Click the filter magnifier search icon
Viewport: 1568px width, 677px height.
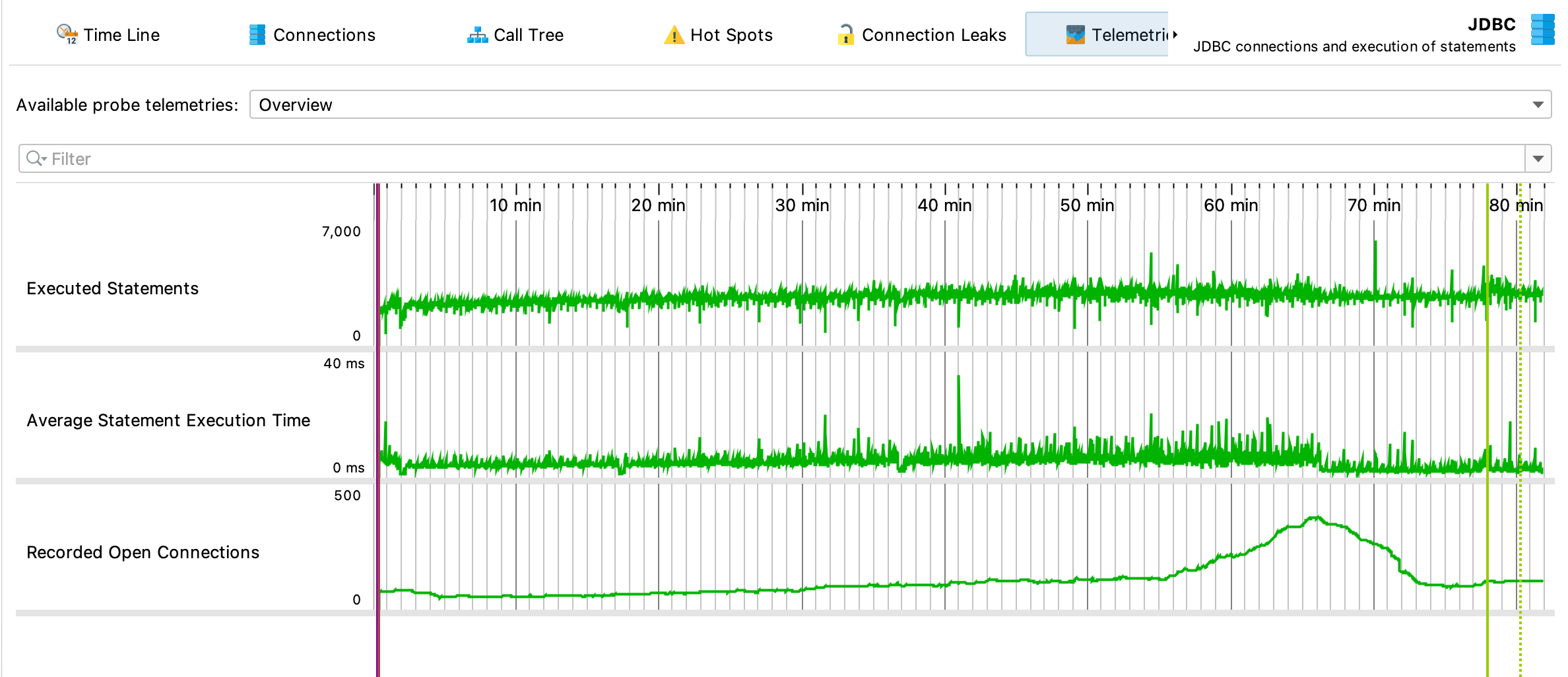(x=34, y=158)
